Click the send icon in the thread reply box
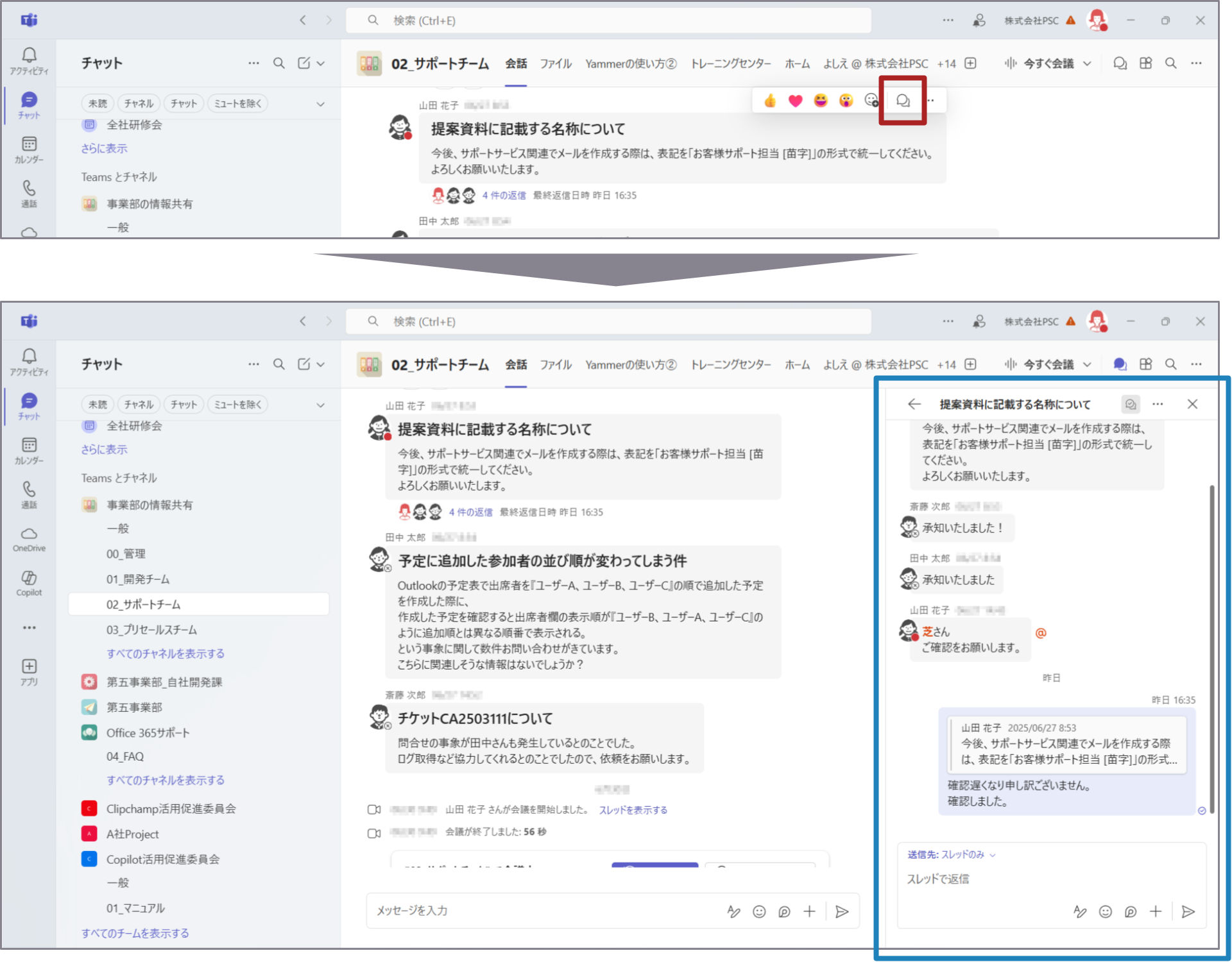 (x=1188, y=911)
